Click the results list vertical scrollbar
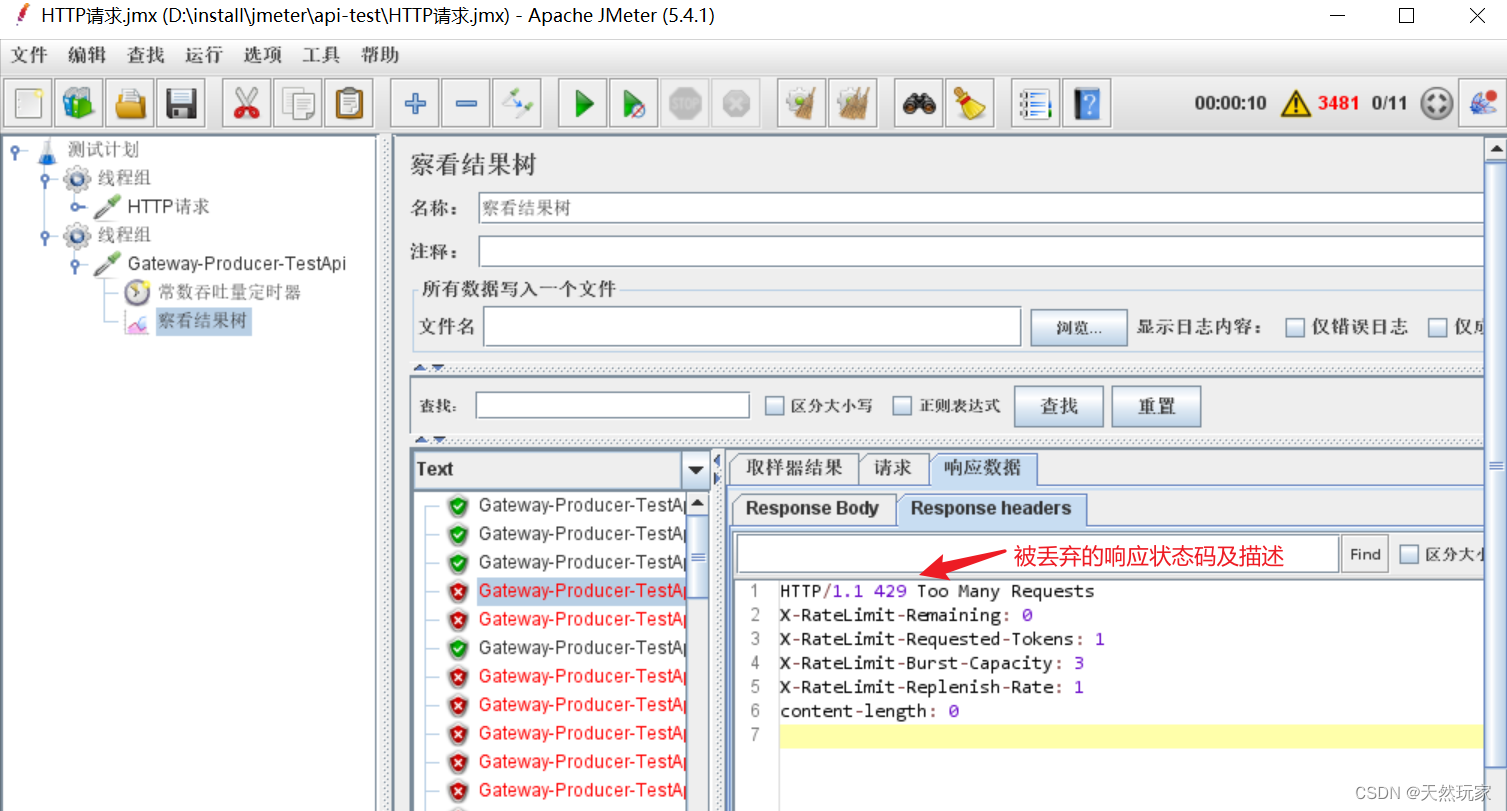The height and width of the screenshot is (811, 1507). click(697, 650)
